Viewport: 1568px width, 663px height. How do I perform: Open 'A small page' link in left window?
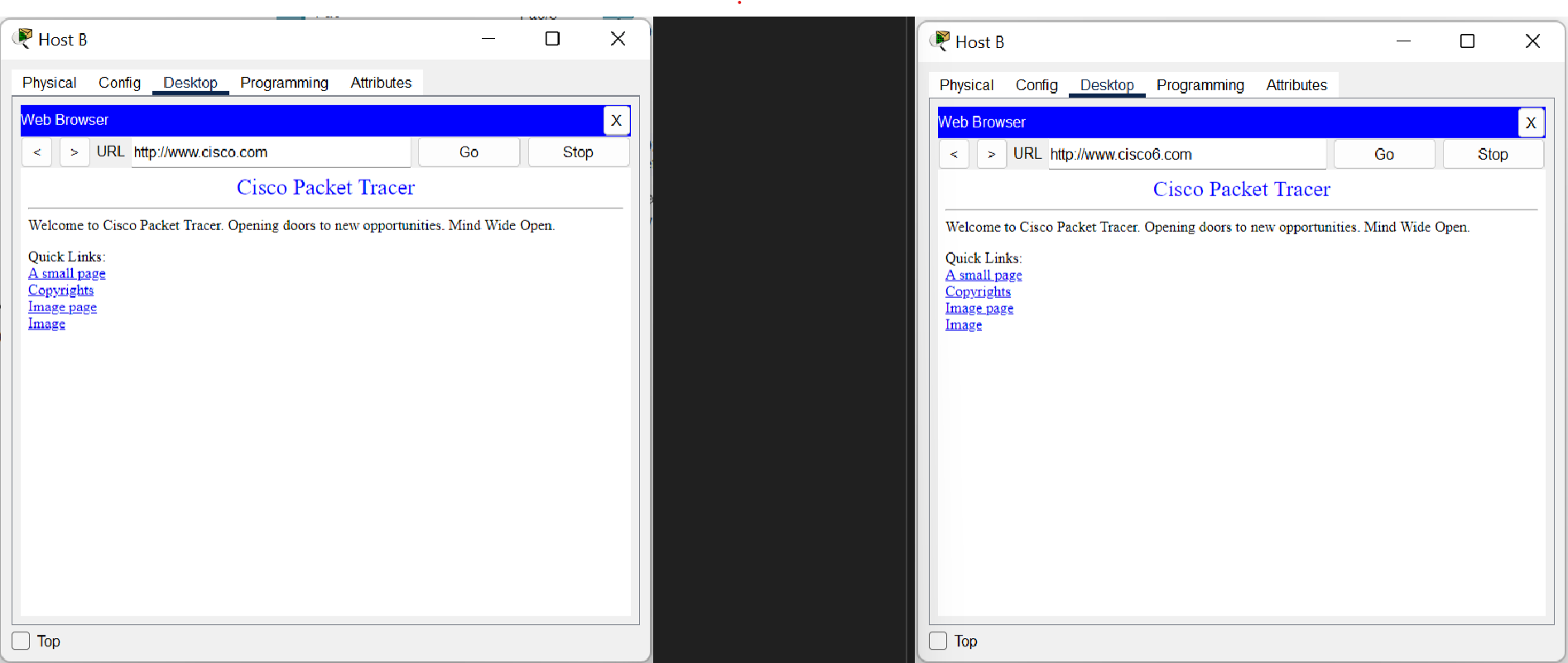(x=67, y=274)
